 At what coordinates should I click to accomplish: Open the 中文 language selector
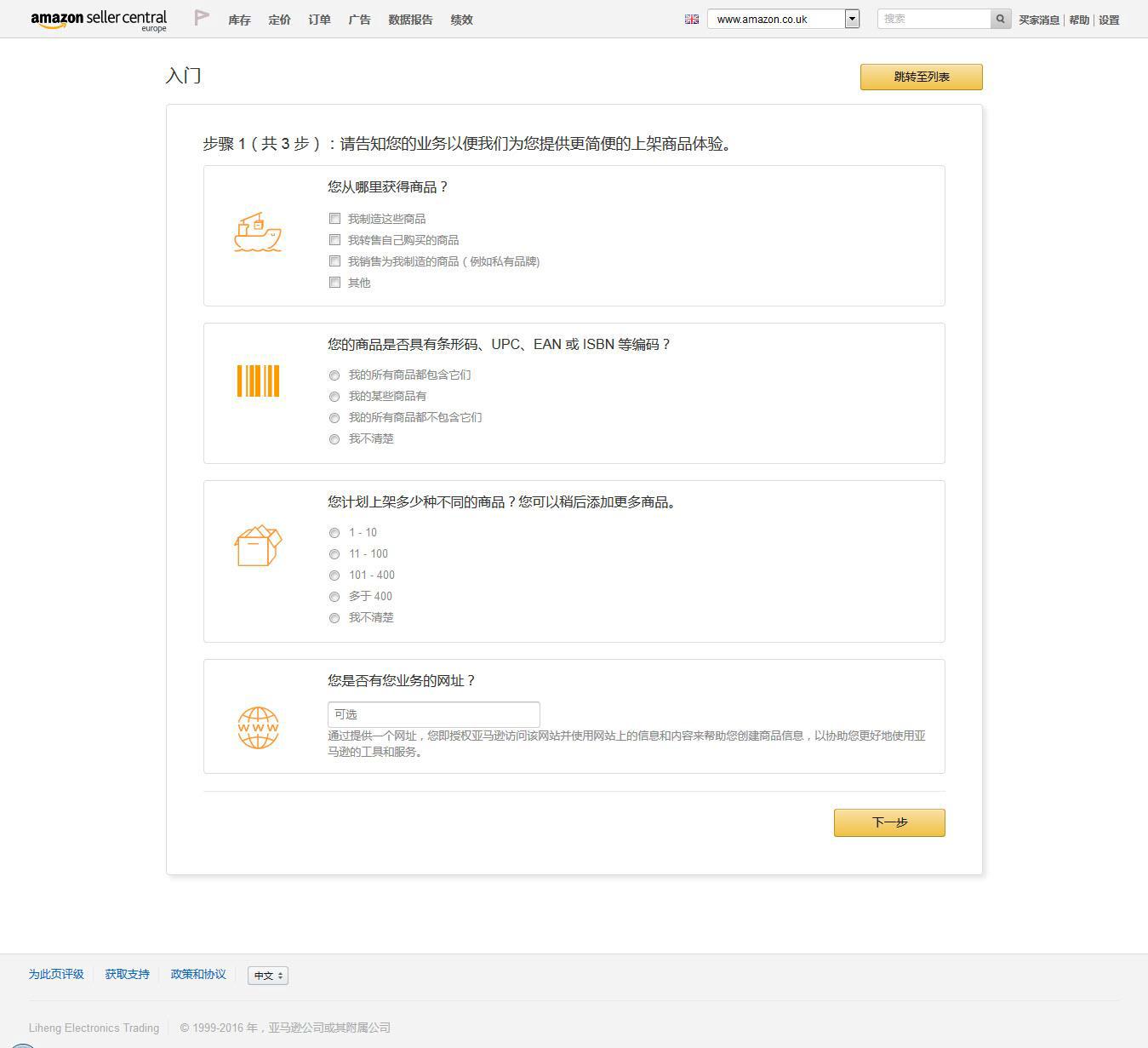[267, 975]
